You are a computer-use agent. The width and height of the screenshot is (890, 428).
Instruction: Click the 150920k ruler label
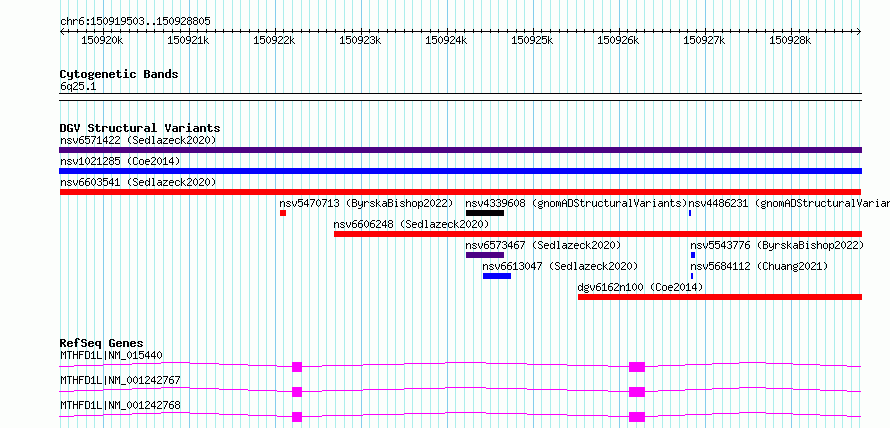[102, 41]
